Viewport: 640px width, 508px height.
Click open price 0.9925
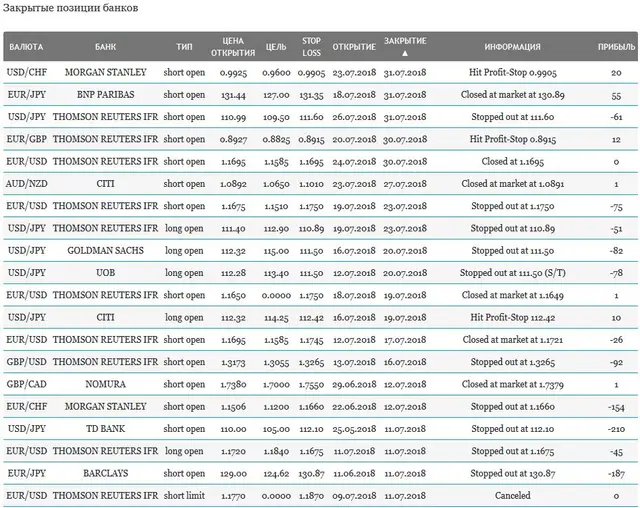[x=233, y=73]
